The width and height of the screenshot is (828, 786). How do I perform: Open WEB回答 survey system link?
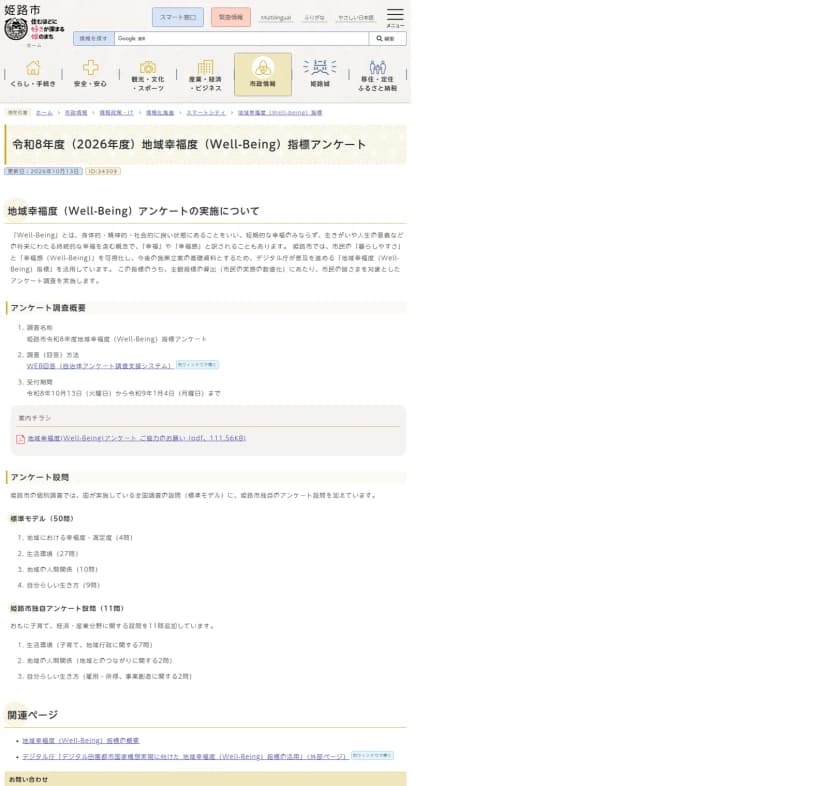tap(100, 366)
